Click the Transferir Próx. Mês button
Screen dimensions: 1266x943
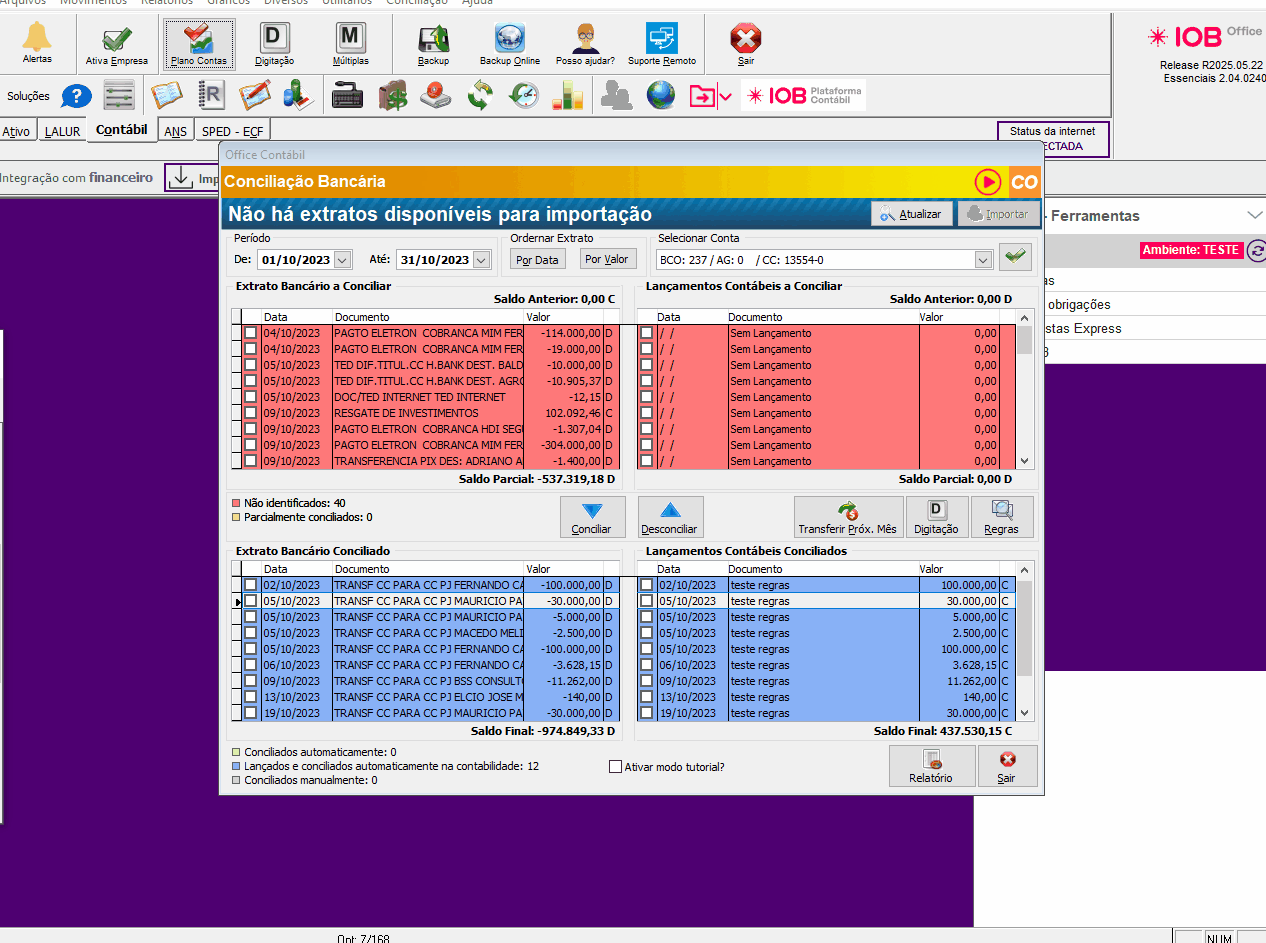(848, 517)
